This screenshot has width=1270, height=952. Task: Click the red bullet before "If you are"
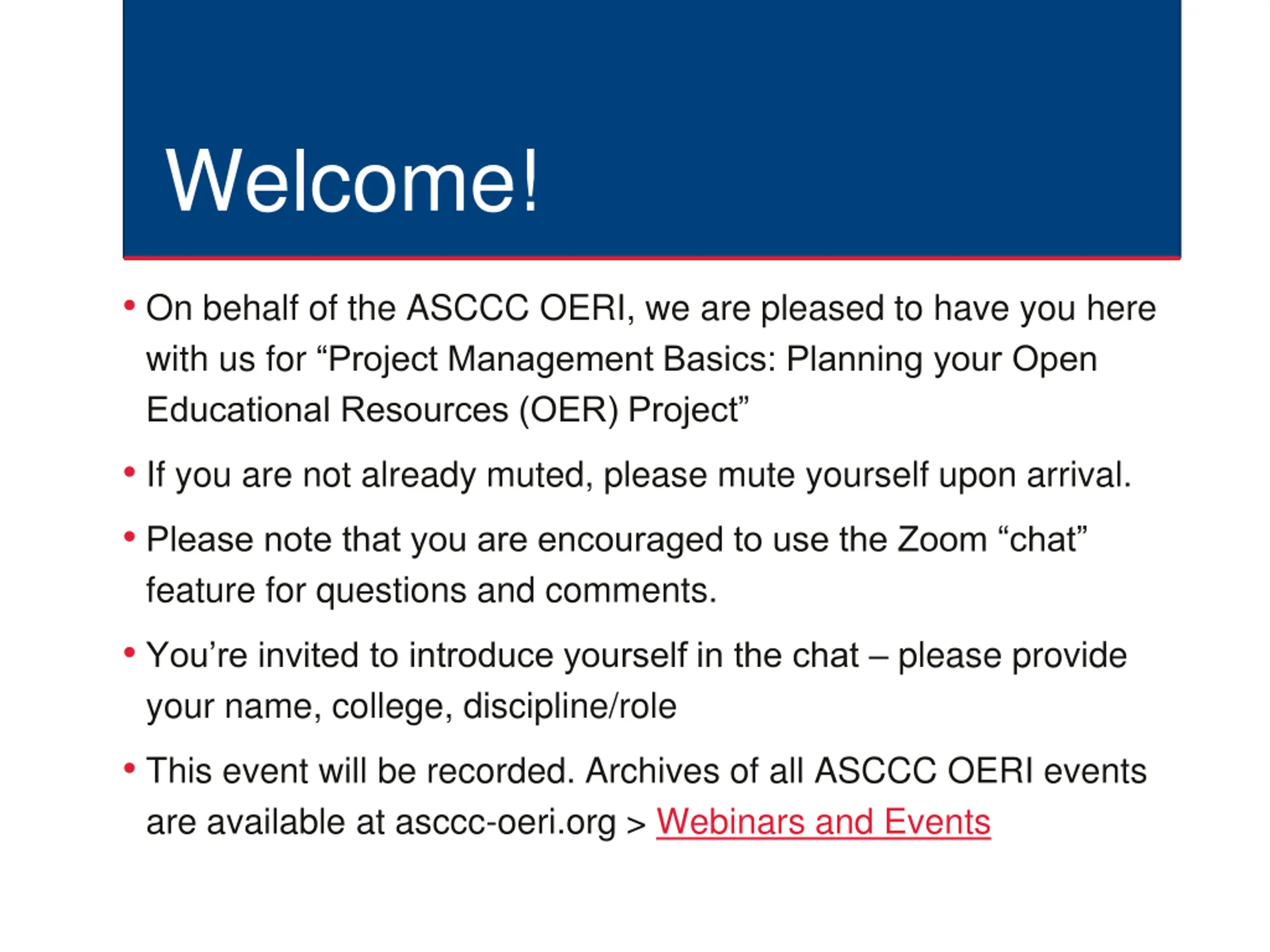click(130, 472)
